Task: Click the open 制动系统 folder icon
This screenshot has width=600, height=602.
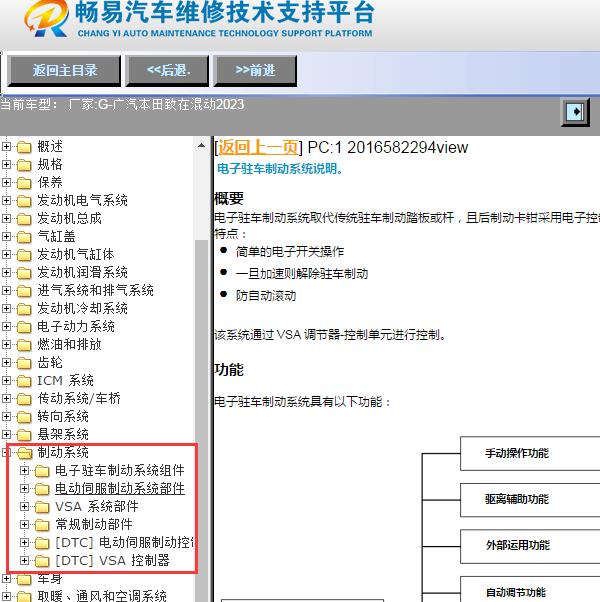Action: 25,453
